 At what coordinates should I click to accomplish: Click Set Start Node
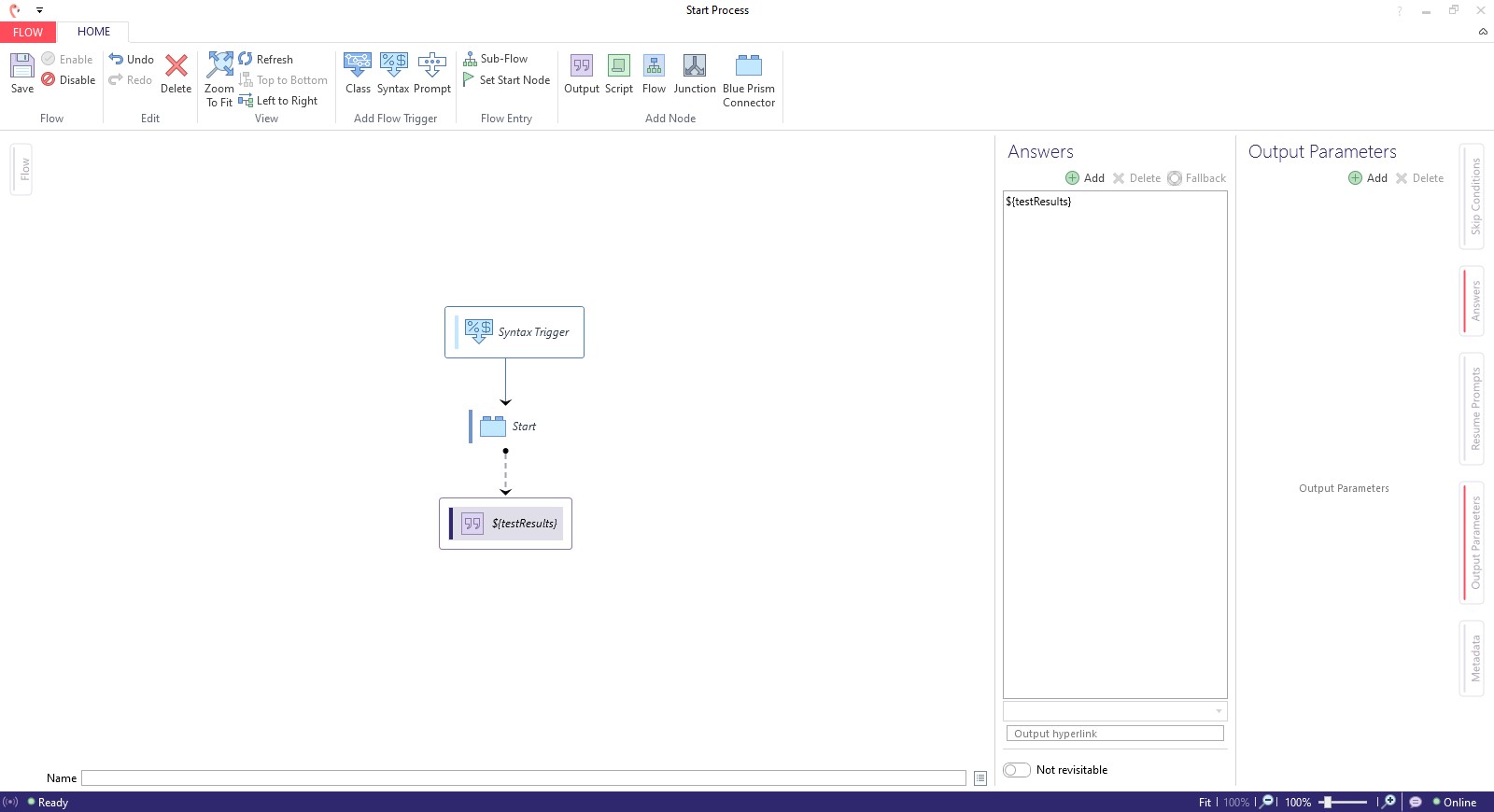coord(507,80)
